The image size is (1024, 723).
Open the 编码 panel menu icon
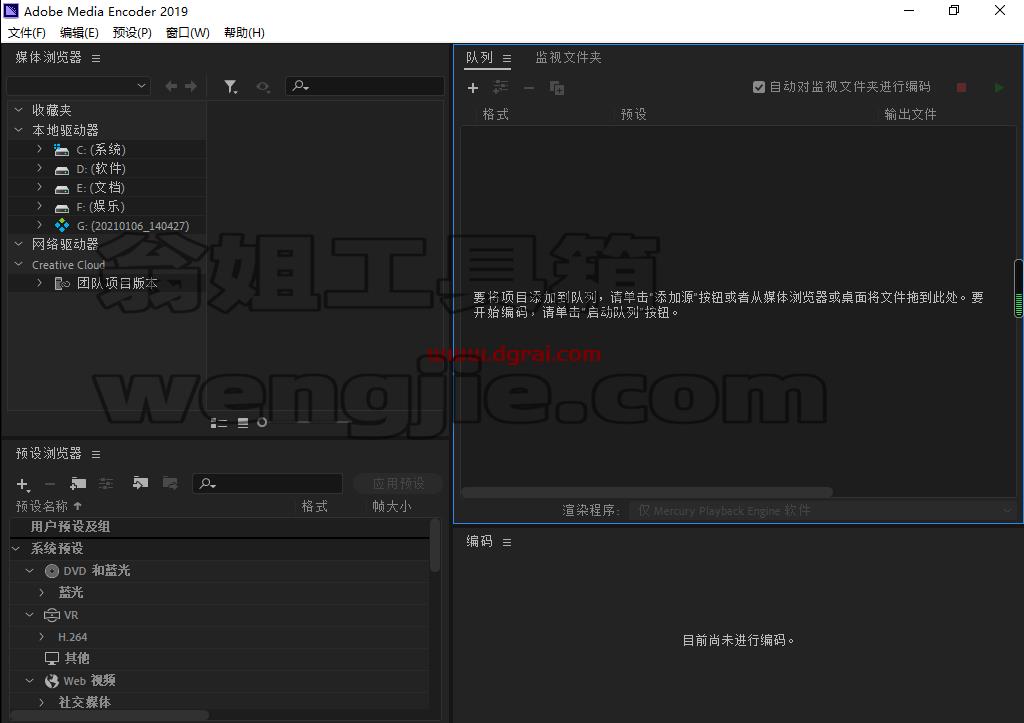pyautogui.click(x=507, y=542)
